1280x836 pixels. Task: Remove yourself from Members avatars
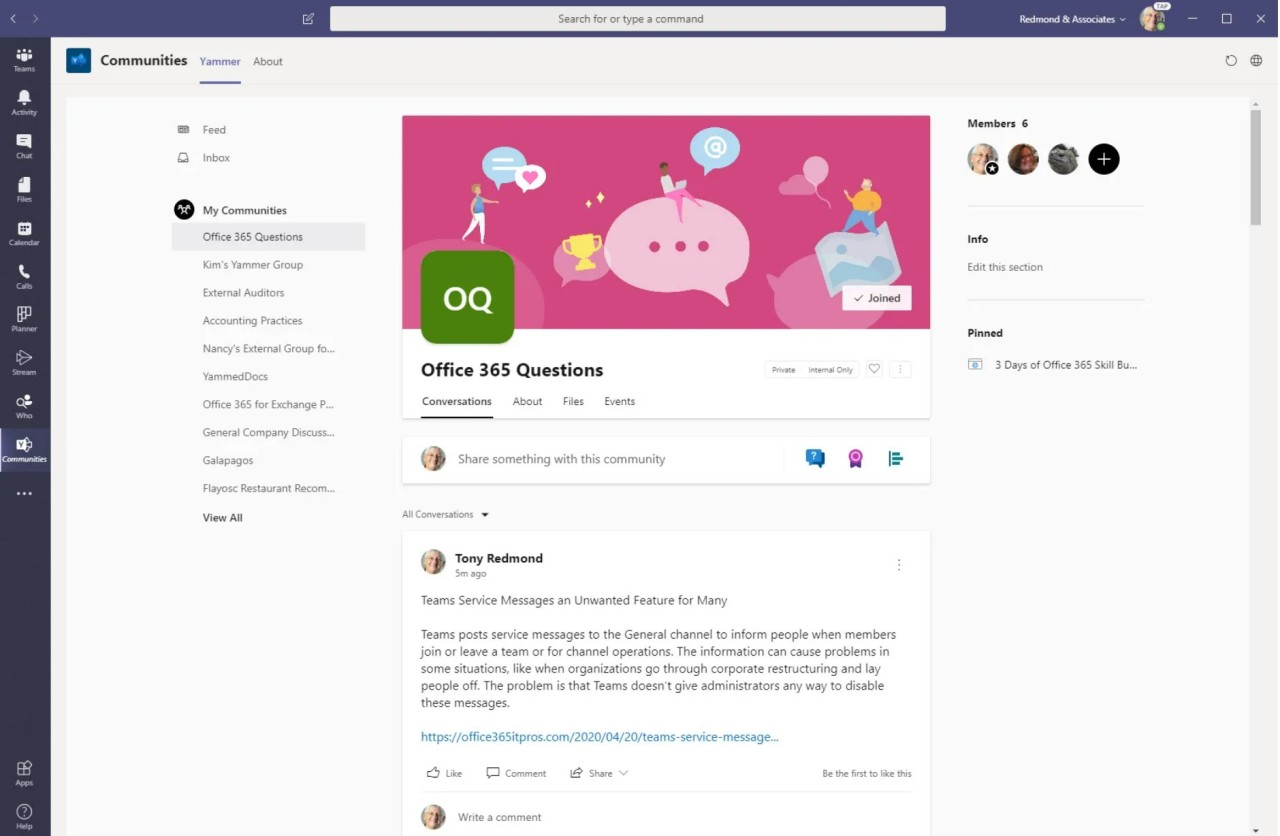[x=993, y=170]
